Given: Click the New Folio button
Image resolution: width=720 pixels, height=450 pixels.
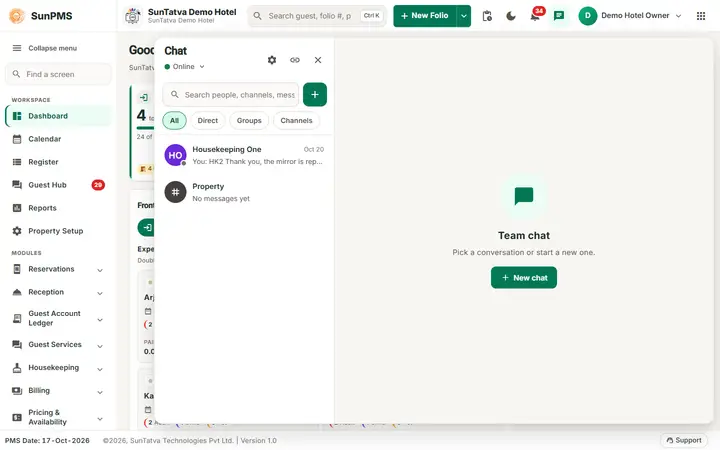Looking at the screenshot, I should click(425, 16).
